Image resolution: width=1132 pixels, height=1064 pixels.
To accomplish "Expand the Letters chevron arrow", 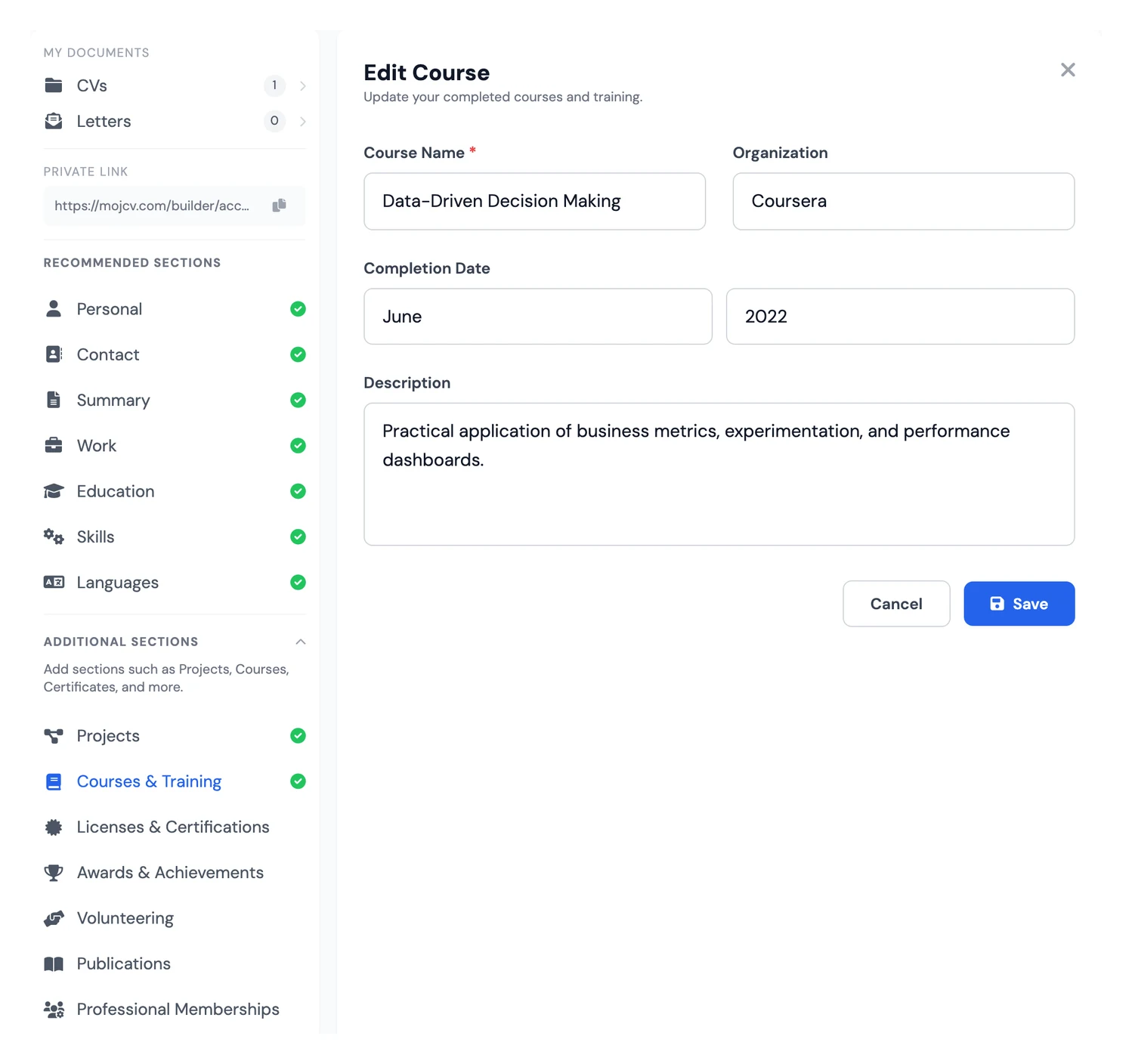I will tap(302, 121).
